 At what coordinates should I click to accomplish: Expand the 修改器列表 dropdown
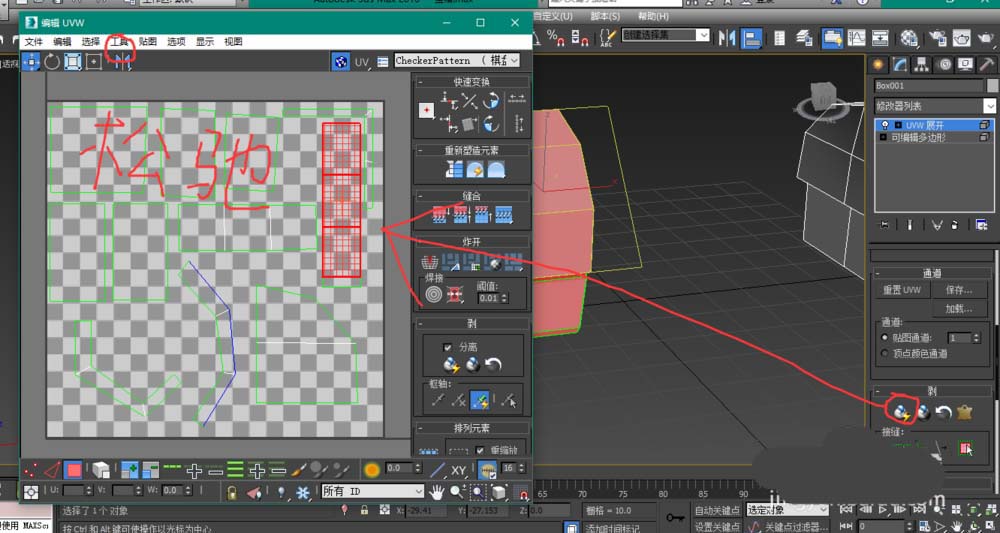[935, 106]
